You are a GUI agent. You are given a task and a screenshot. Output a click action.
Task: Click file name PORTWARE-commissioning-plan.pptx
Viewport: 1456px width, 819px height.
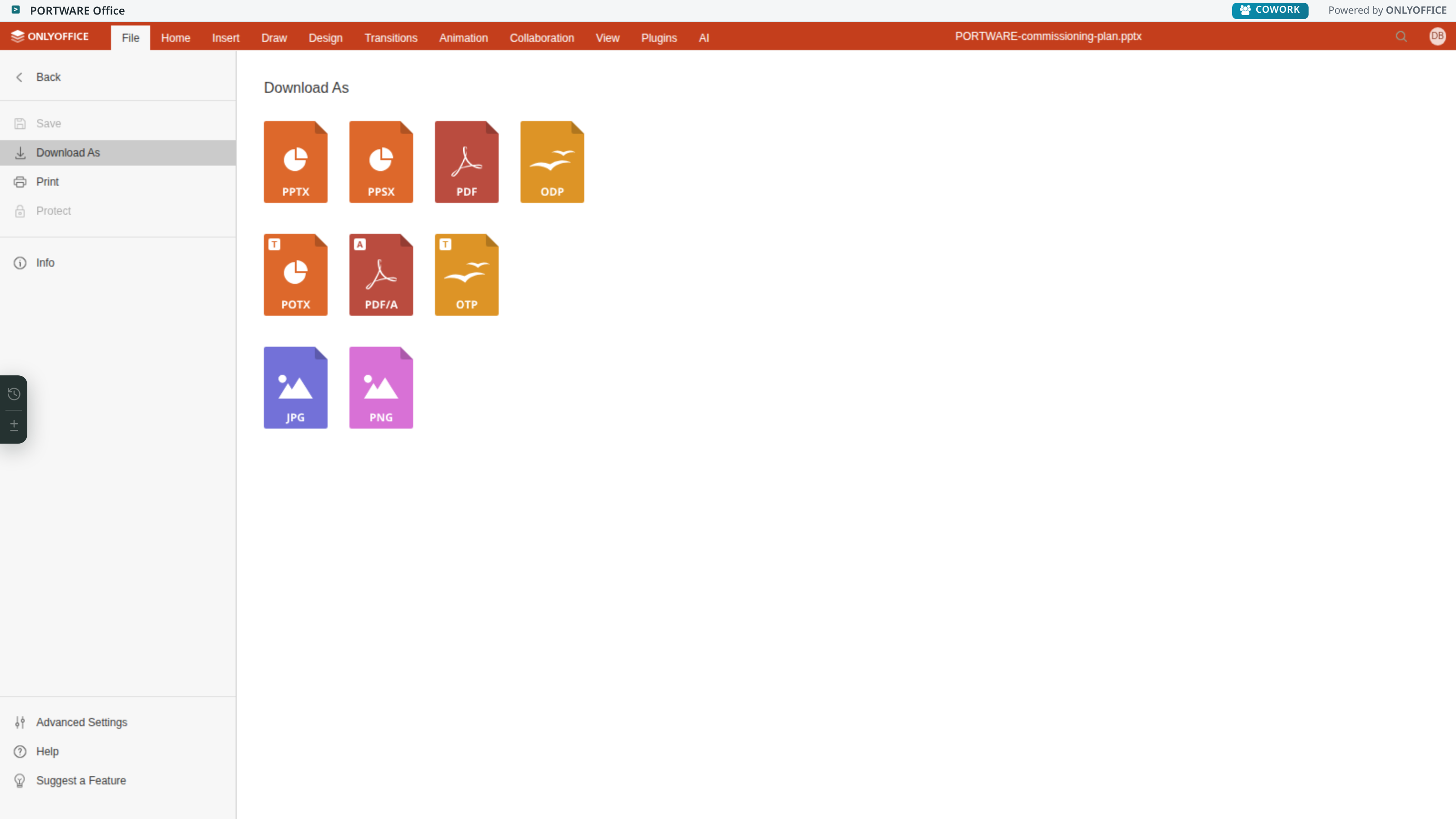tap(1048, 36)
